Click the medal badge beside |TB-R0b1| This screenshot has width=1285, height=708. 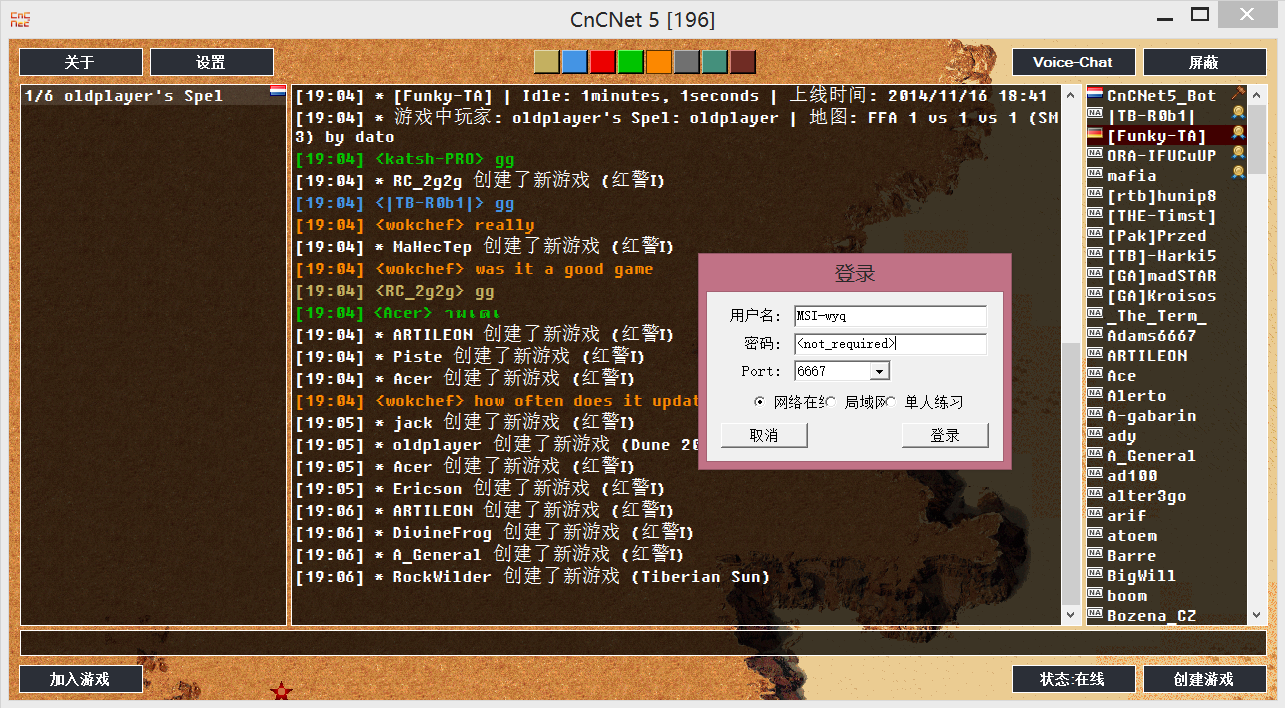tap(1238, 113)
